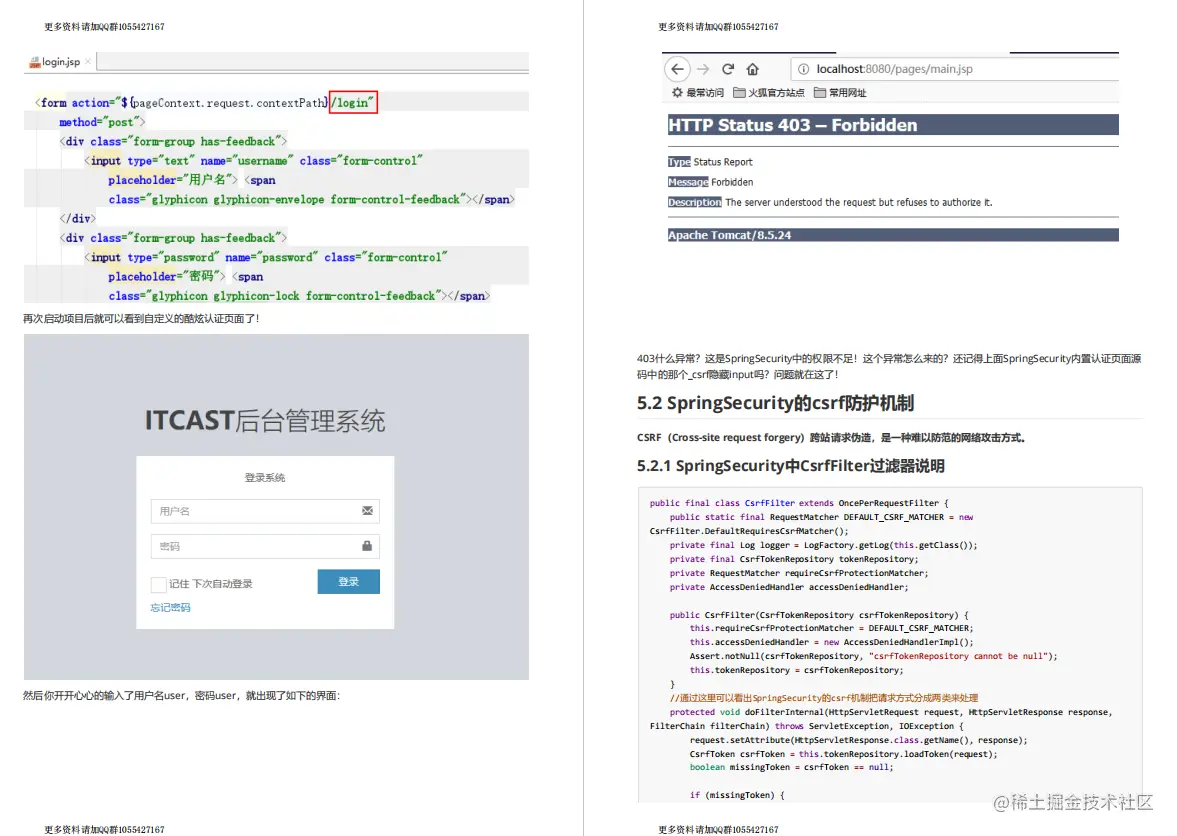Click the forward navigation arrow
Image resolution: width=1177 pixels, height=836 pixels.
pyautogui.click(x=702, y=69)
